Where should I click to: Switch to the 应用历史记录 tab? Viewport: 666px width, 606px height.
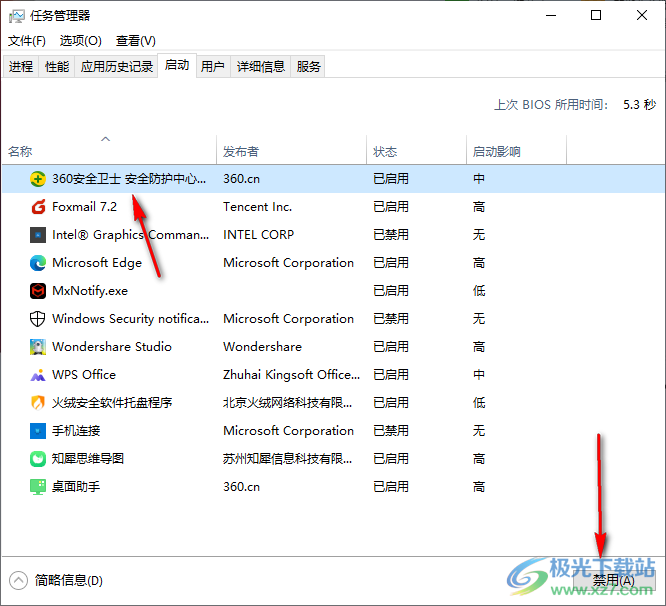tap(116, 66)
